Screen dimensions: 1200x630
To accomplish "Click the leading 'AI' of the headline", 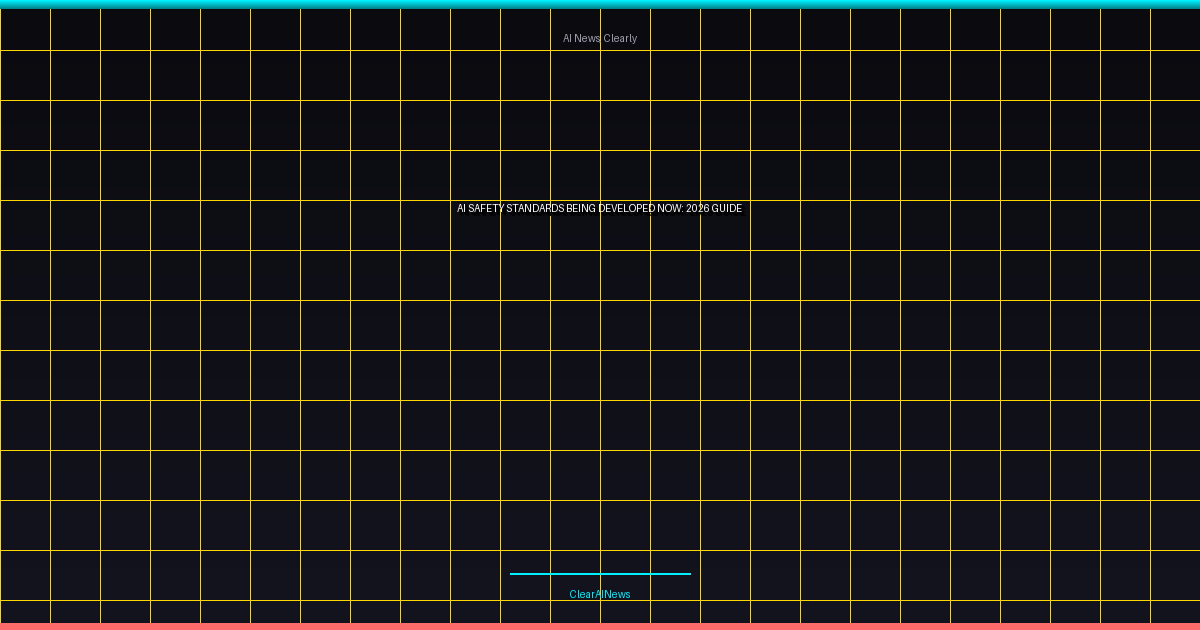I will click(x=462, y=209).
